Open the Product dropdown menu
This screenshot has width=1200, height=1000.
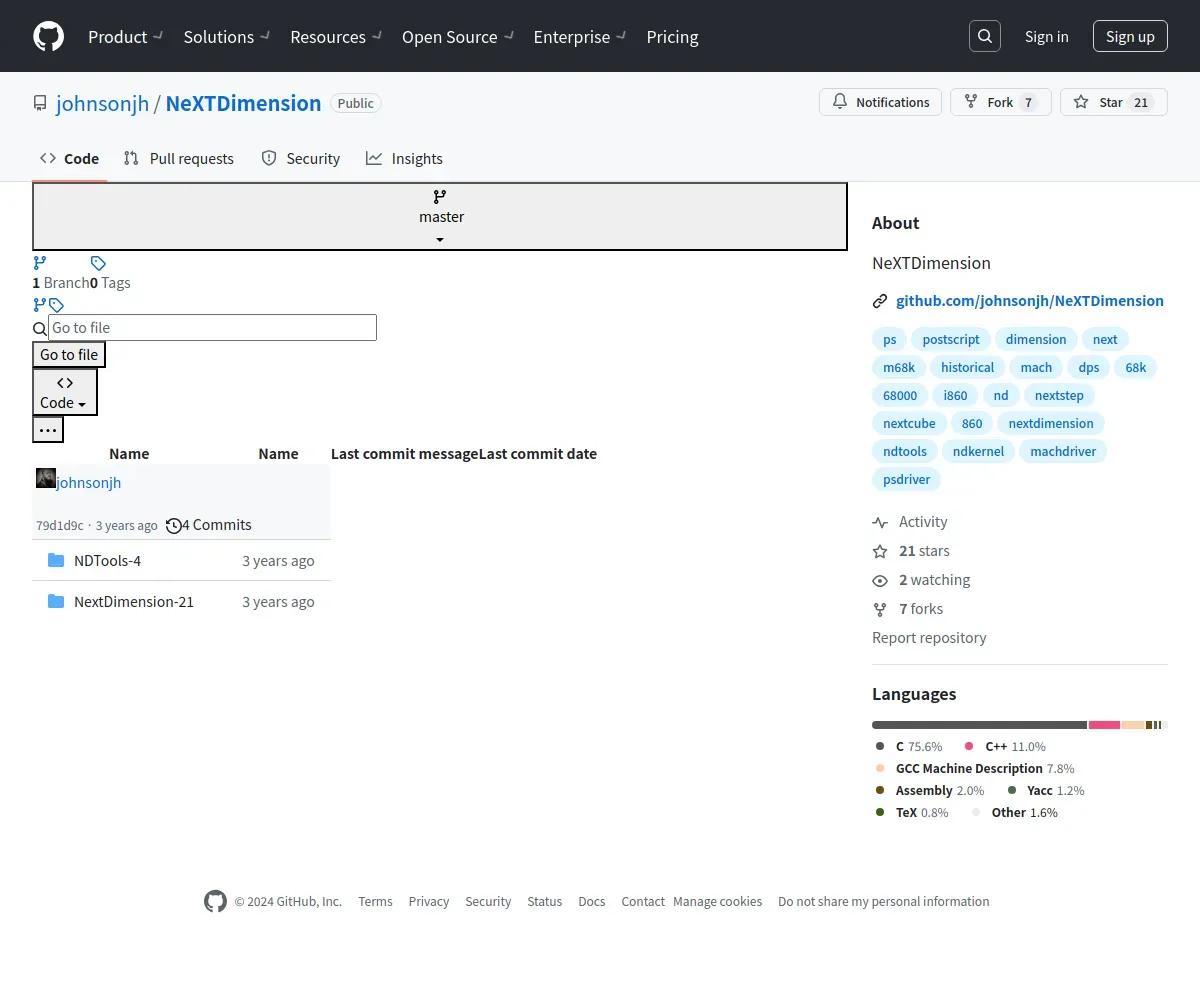125,36
